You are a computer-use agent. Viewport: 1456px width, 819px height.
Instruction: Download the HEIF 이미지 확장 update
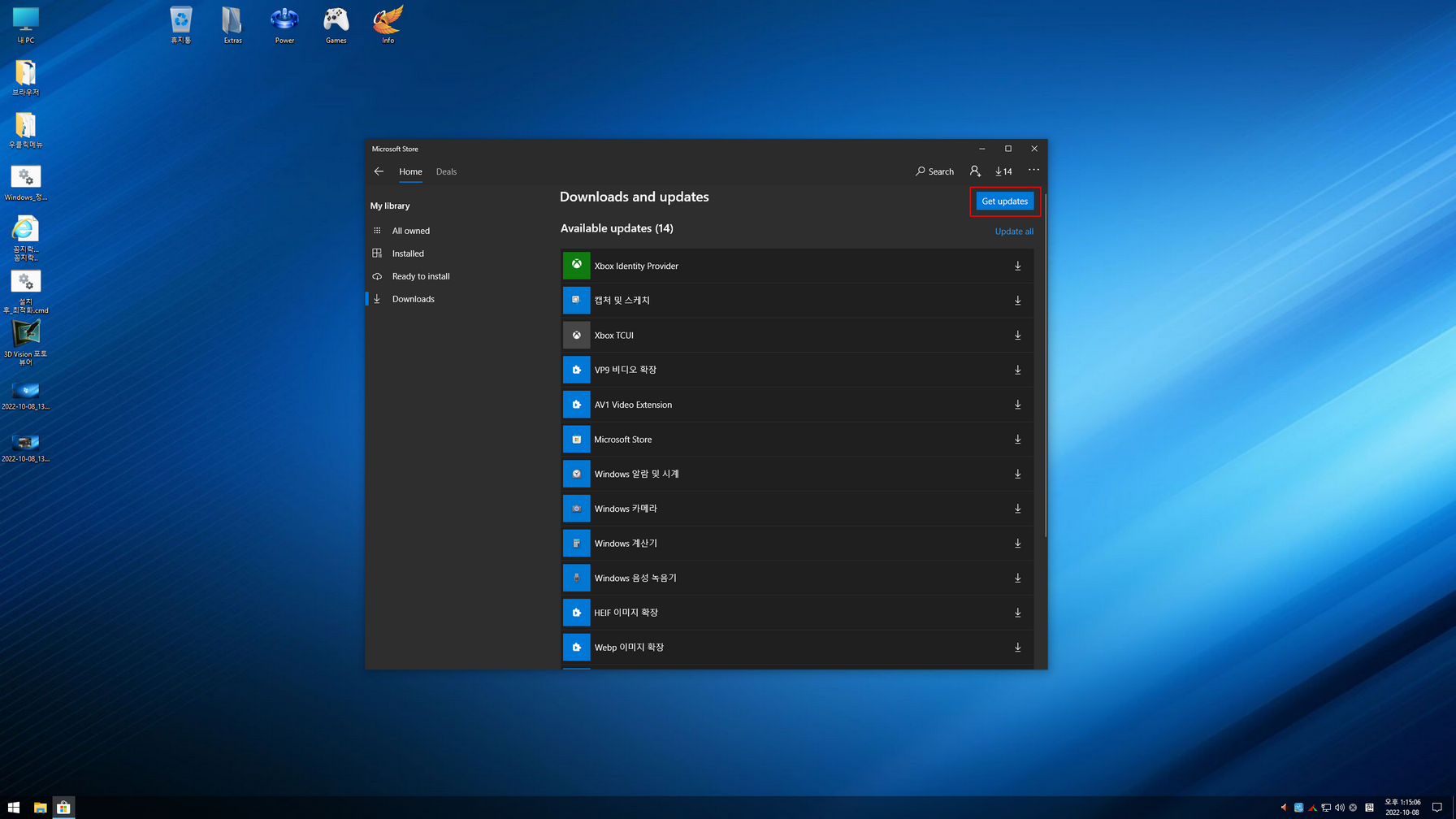point(1017,613)
